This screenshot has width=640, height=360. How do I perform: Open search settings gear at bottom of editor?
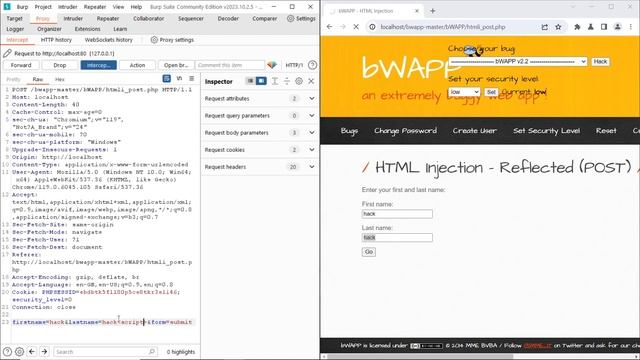pyautogui.click(x=19, y=351)
